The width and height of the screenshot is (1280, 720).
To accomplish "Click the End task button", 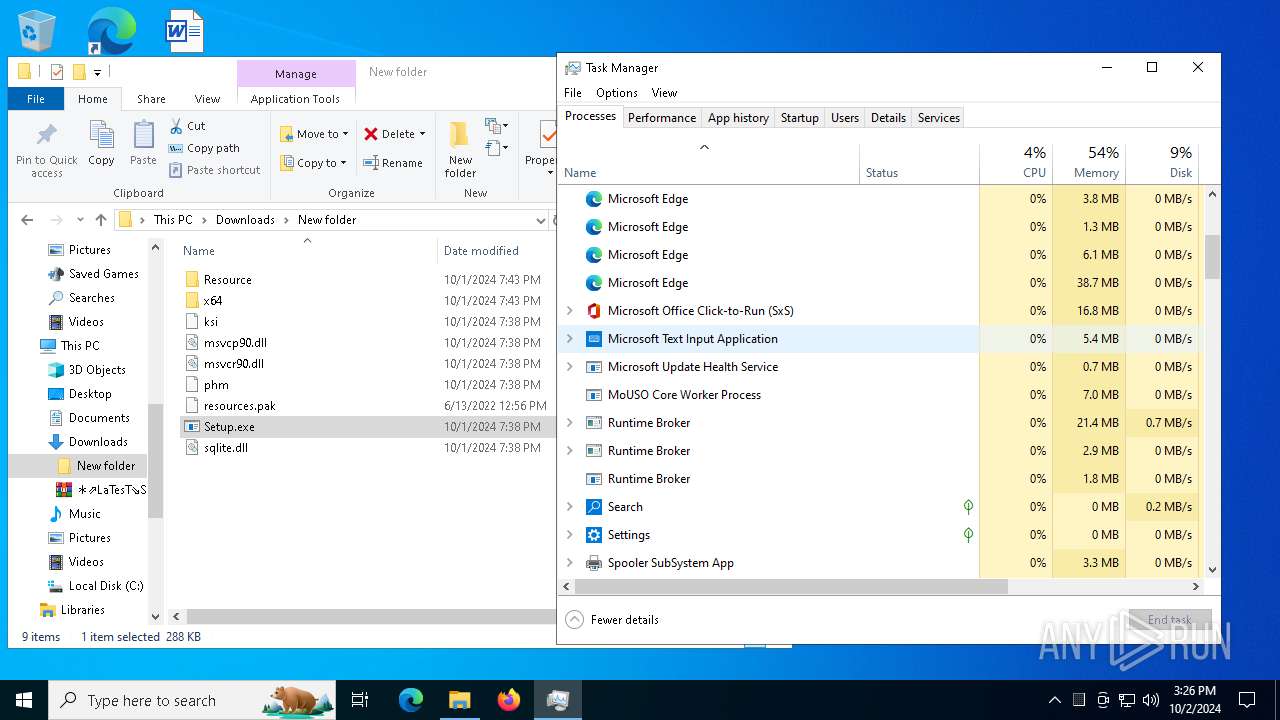I will [x=1170, y=620].
